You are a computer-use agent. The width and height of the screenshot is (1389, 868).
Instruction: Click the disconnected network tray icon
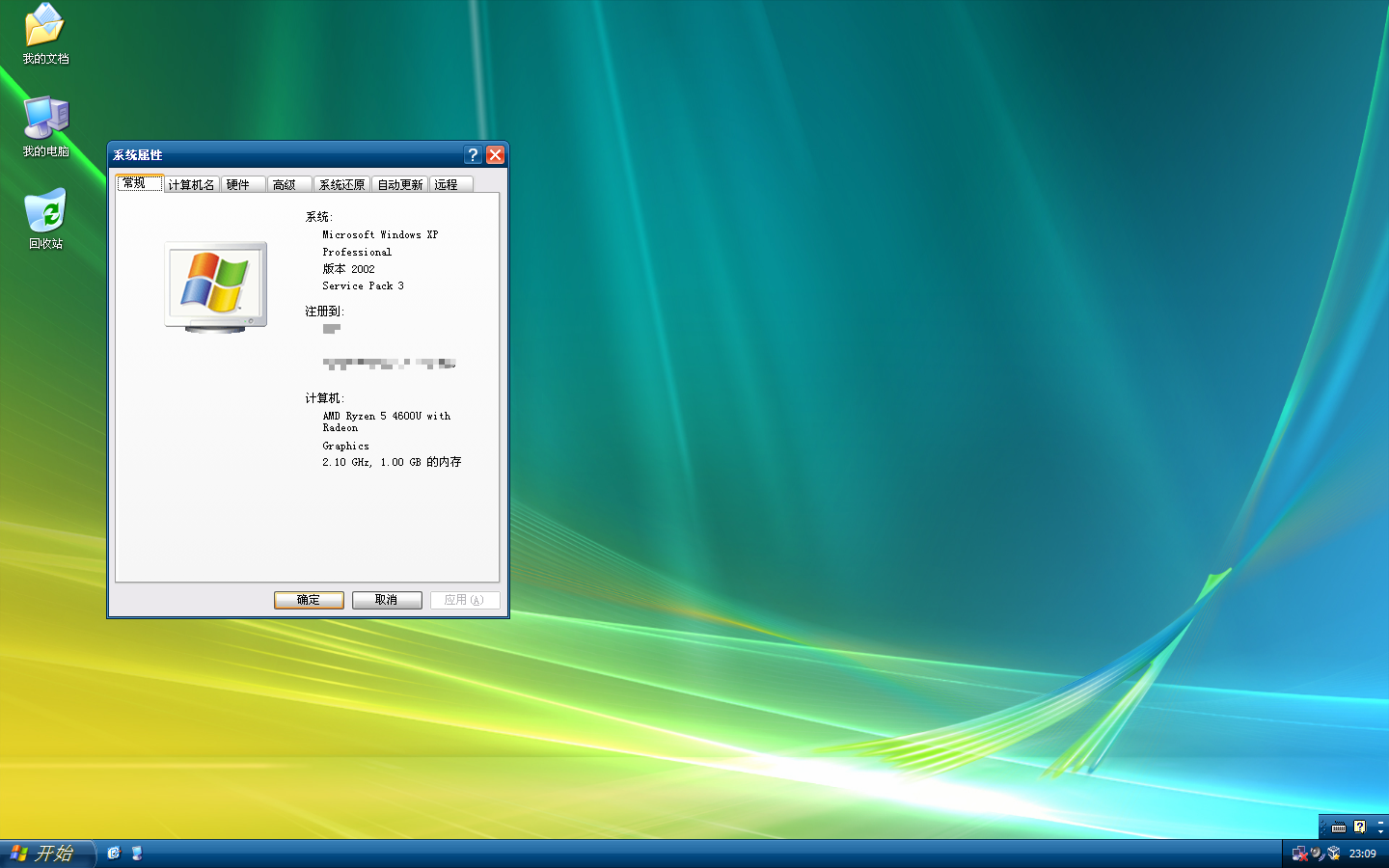1299,854
